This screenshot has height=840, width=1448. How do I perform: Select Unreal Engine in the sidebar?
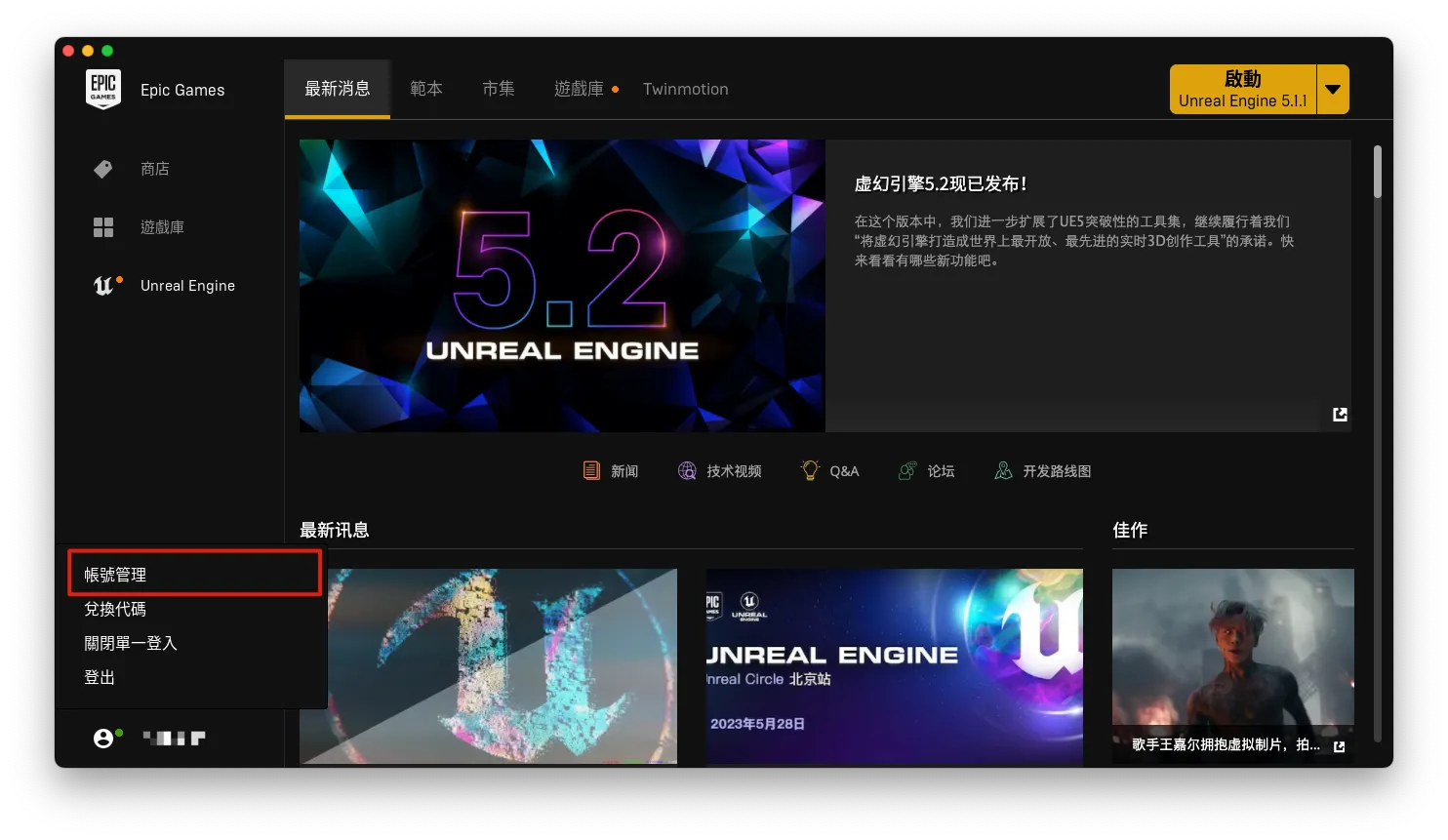pos(186,285)
